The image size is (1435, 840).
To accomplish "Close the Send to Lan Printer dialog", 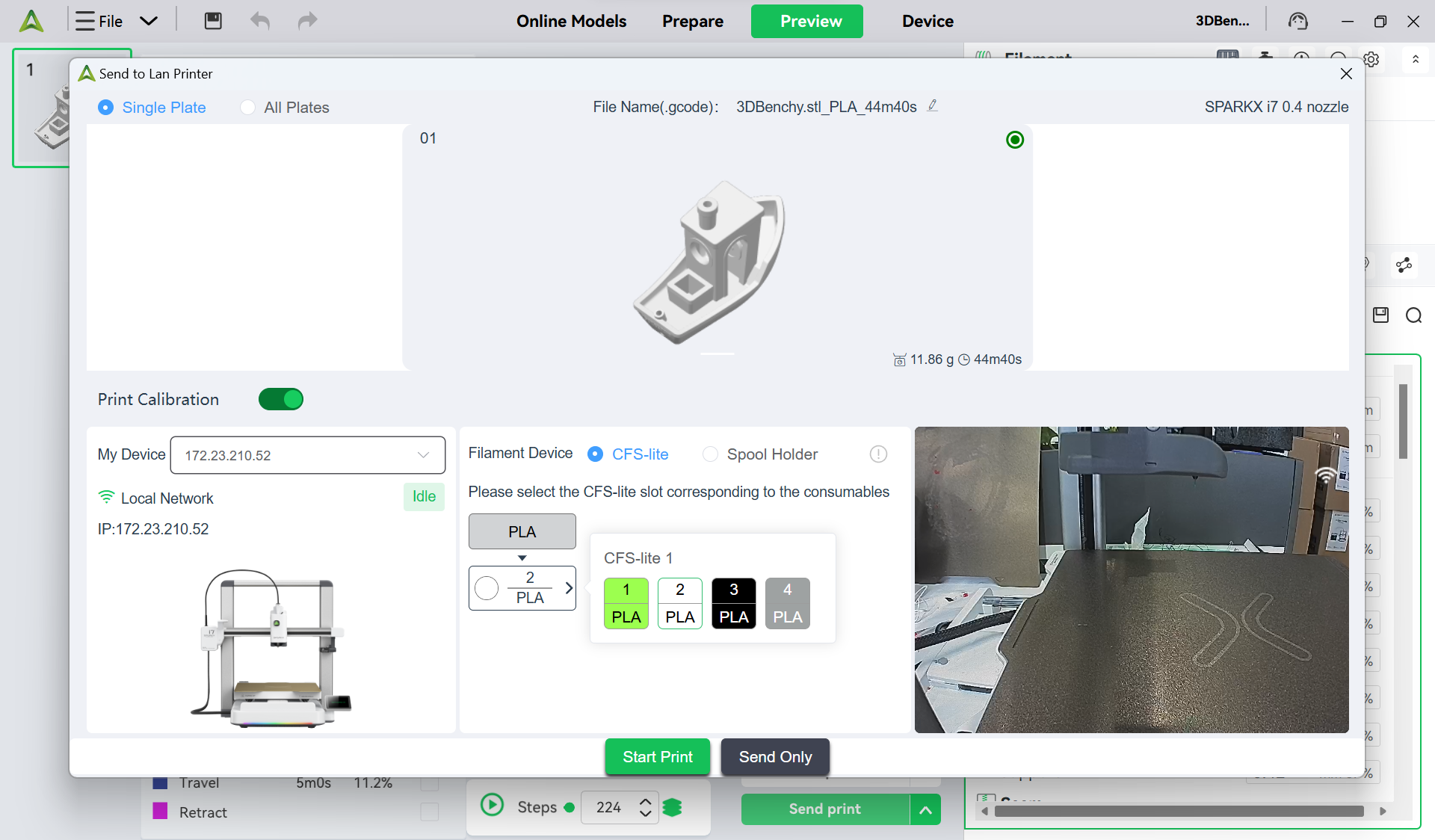I will coord(1346,73).
